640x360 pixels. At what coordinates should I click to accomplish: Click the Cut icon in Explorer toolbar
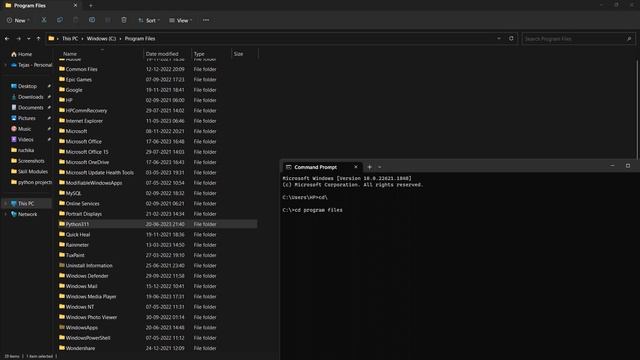click(44, 20)
